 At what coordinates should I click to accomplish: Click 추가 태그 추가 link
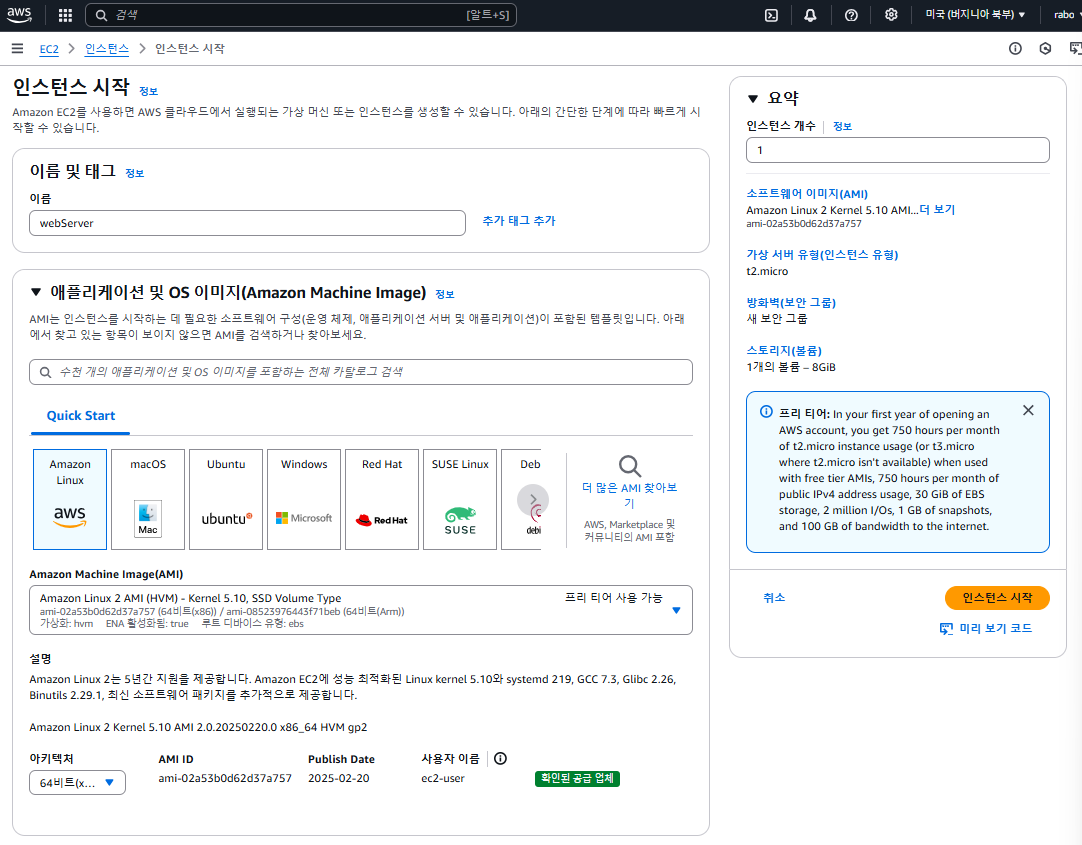[x=519, y=221]
